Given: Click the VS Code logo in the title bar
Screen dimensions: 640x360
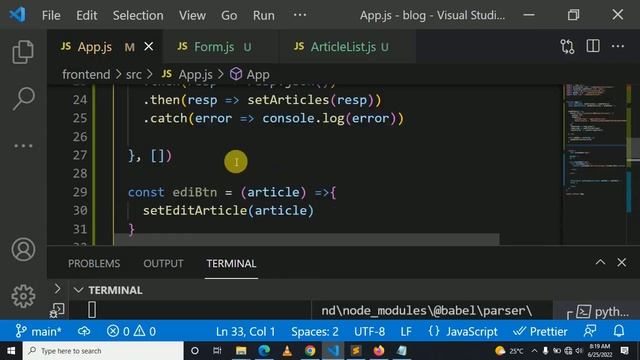Looking at the screenshot, I should tap(18, 15).
